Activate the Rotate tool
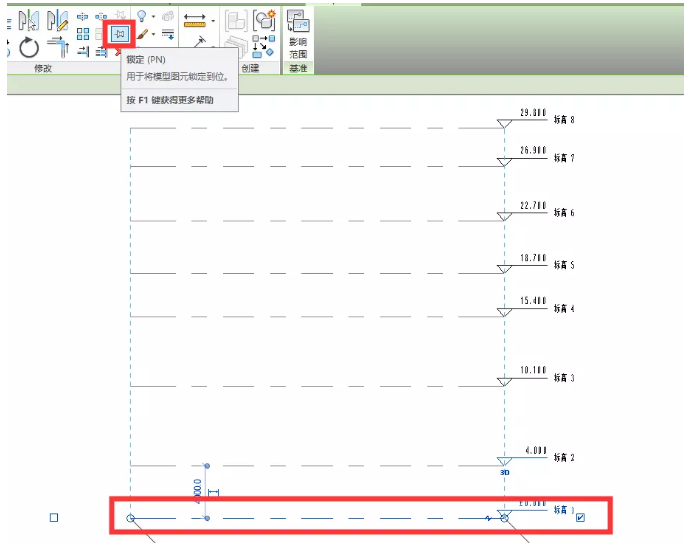The height and width of the screenshot is (545, 689). coord(29,47)
